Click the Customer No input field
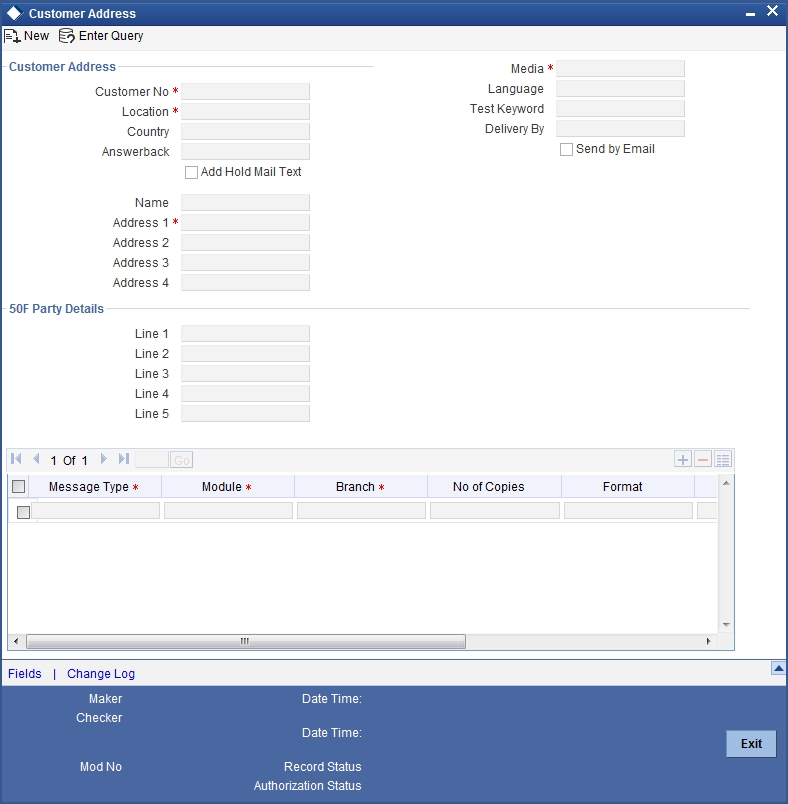The width and height of the screenshot is (788, 804). click(245, 92)
